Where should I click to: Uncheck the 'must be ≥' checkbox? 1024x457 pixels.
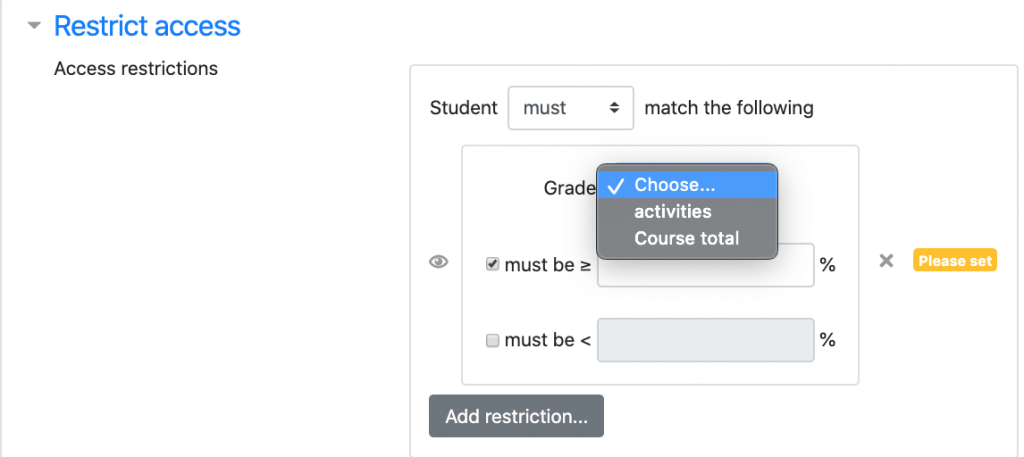[492, 265]
